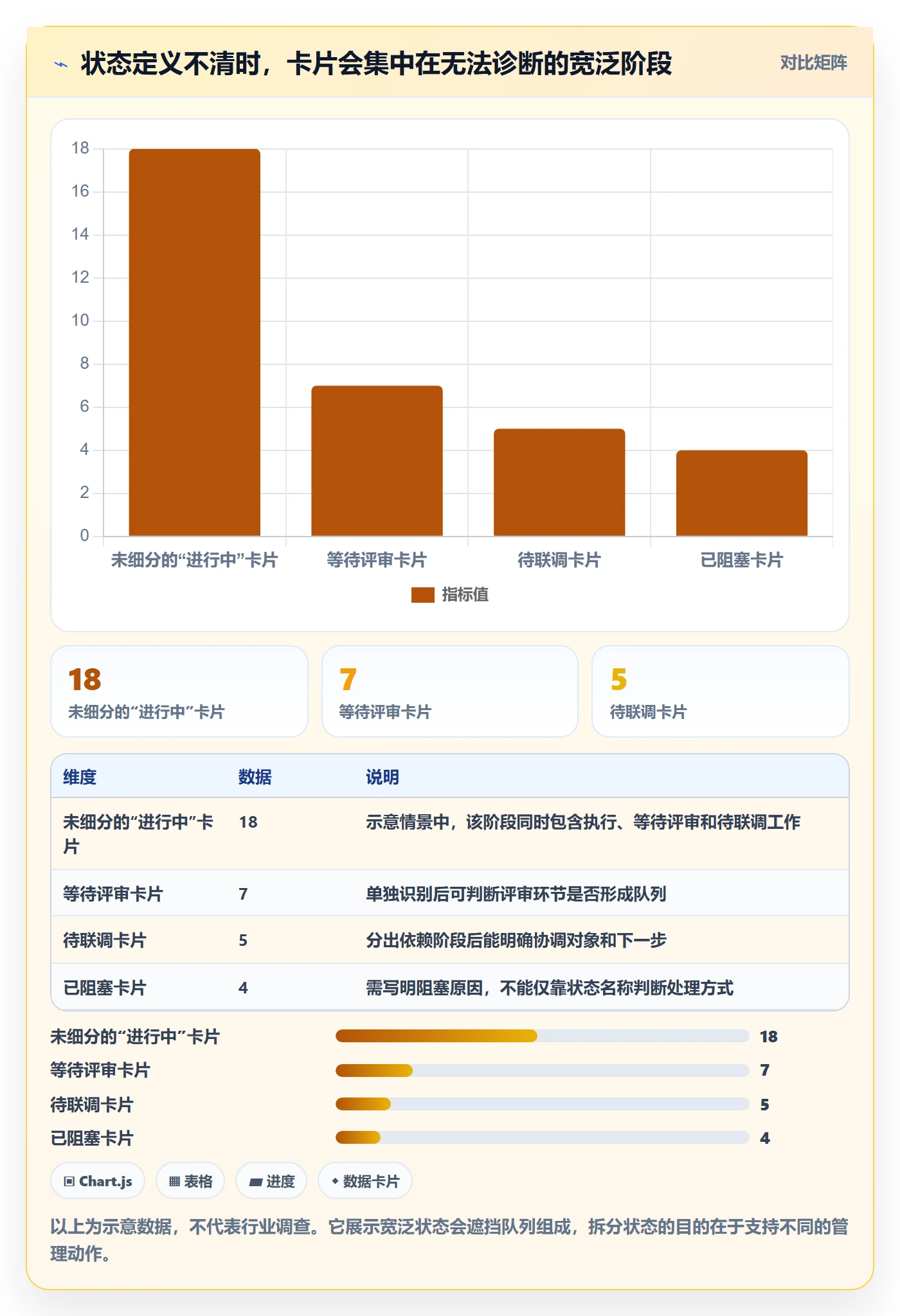Screen dimensions: 900x1316
Task: Click the 数据卡片 tag chip
Action: click(x=365, y=1181)
